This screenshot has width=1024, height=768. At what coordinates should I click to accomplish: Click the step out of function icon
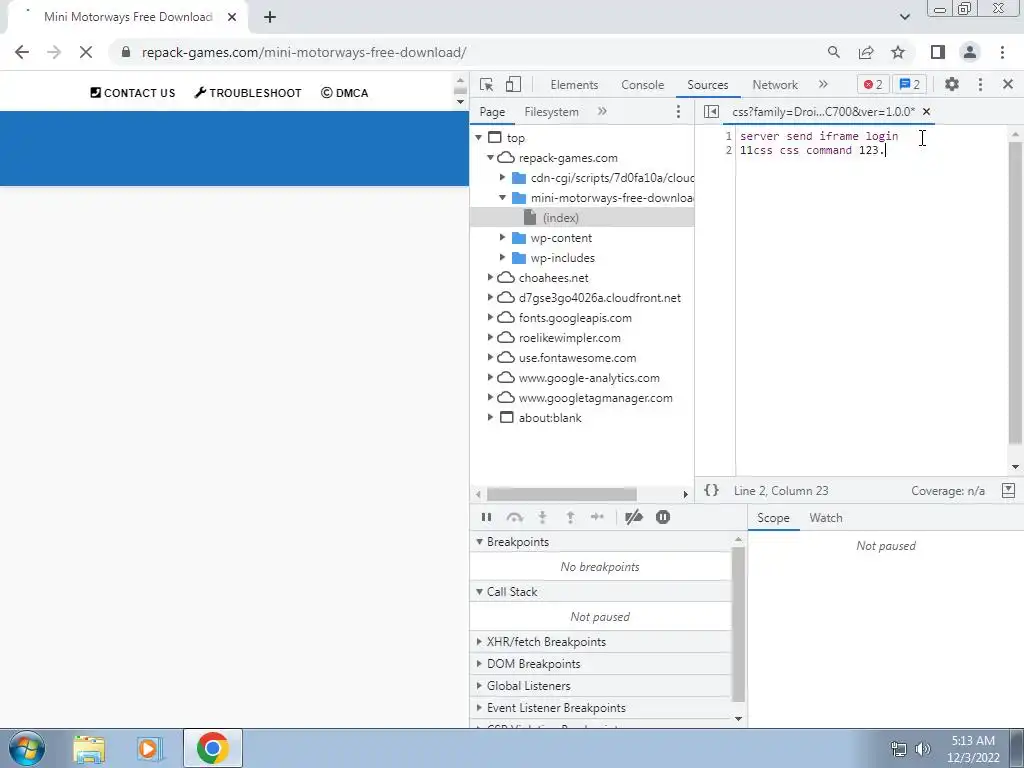[x=570, y=517]
